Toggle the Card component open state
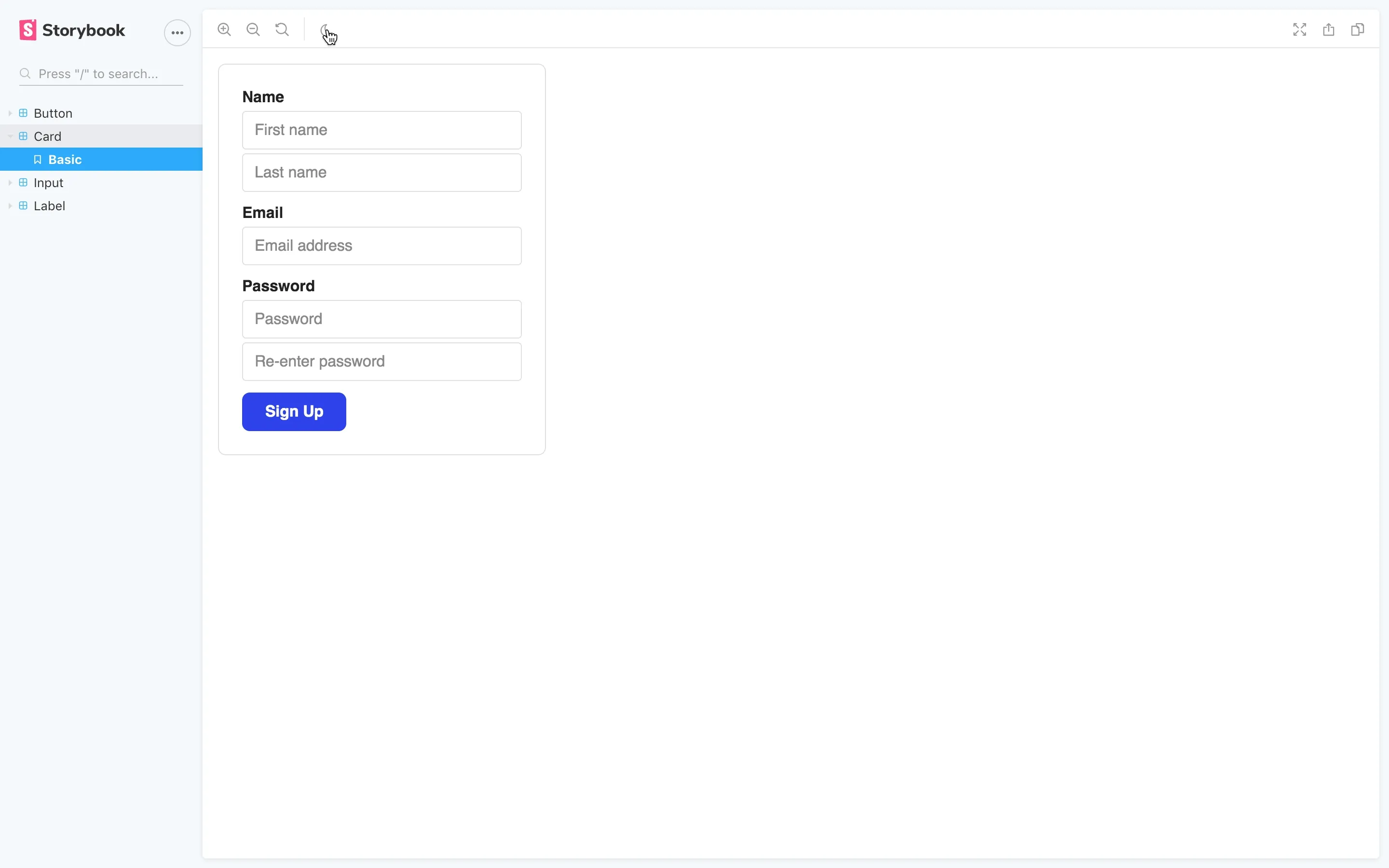The image size is (1389, 868). [x=10, y=136]
